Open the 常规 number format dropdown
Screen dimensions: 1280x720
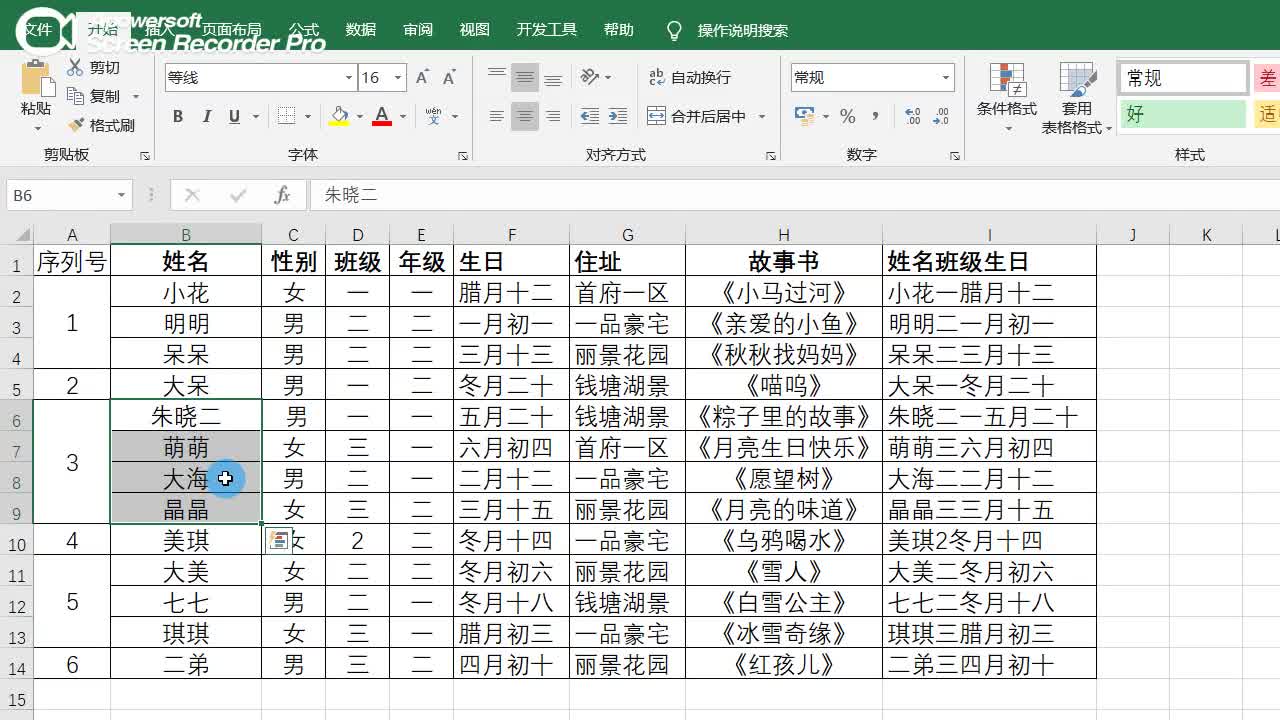946,76
